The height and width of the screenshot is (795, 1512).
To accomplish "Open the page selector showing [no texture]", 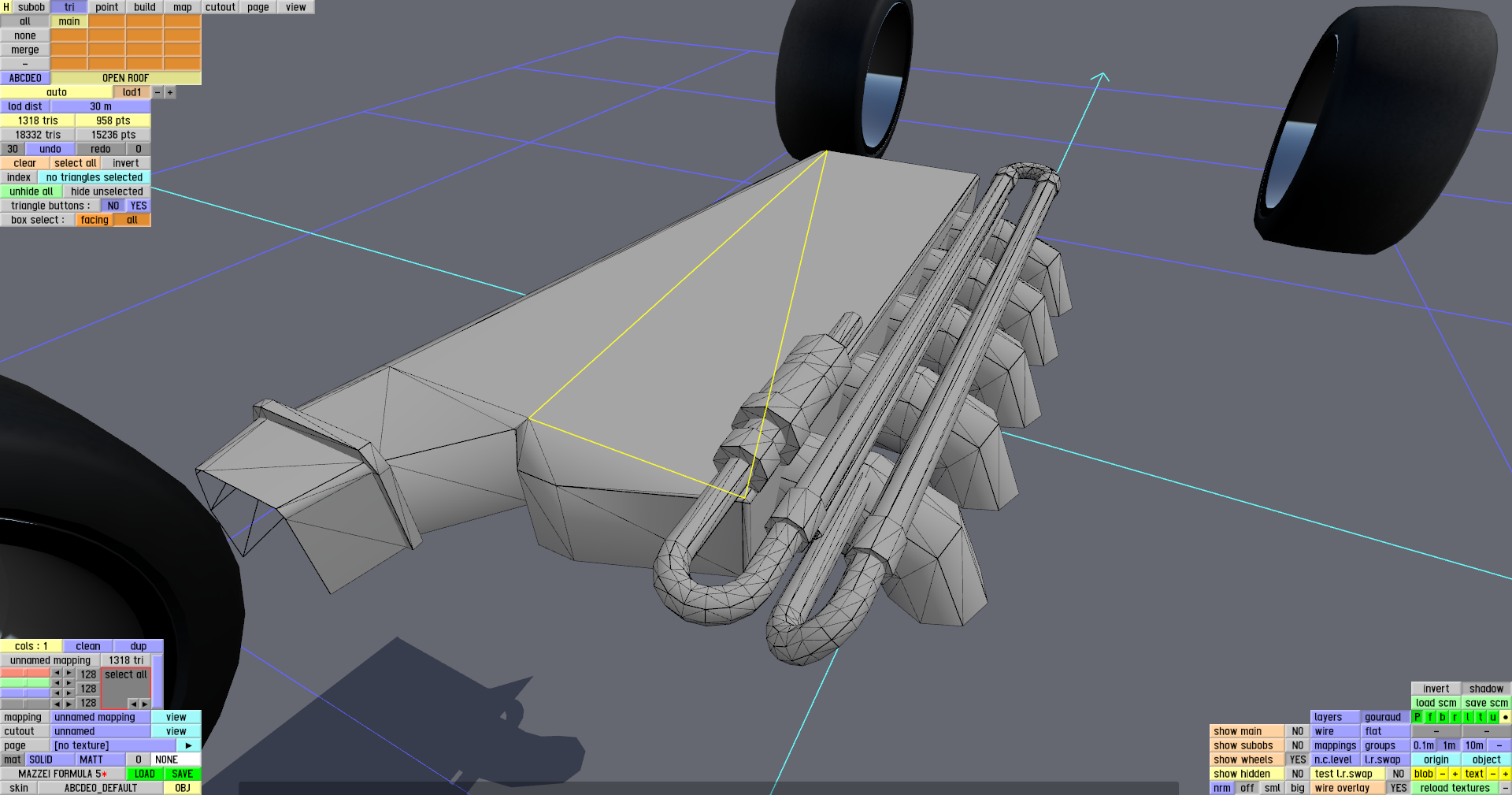I will pos(113,745).
